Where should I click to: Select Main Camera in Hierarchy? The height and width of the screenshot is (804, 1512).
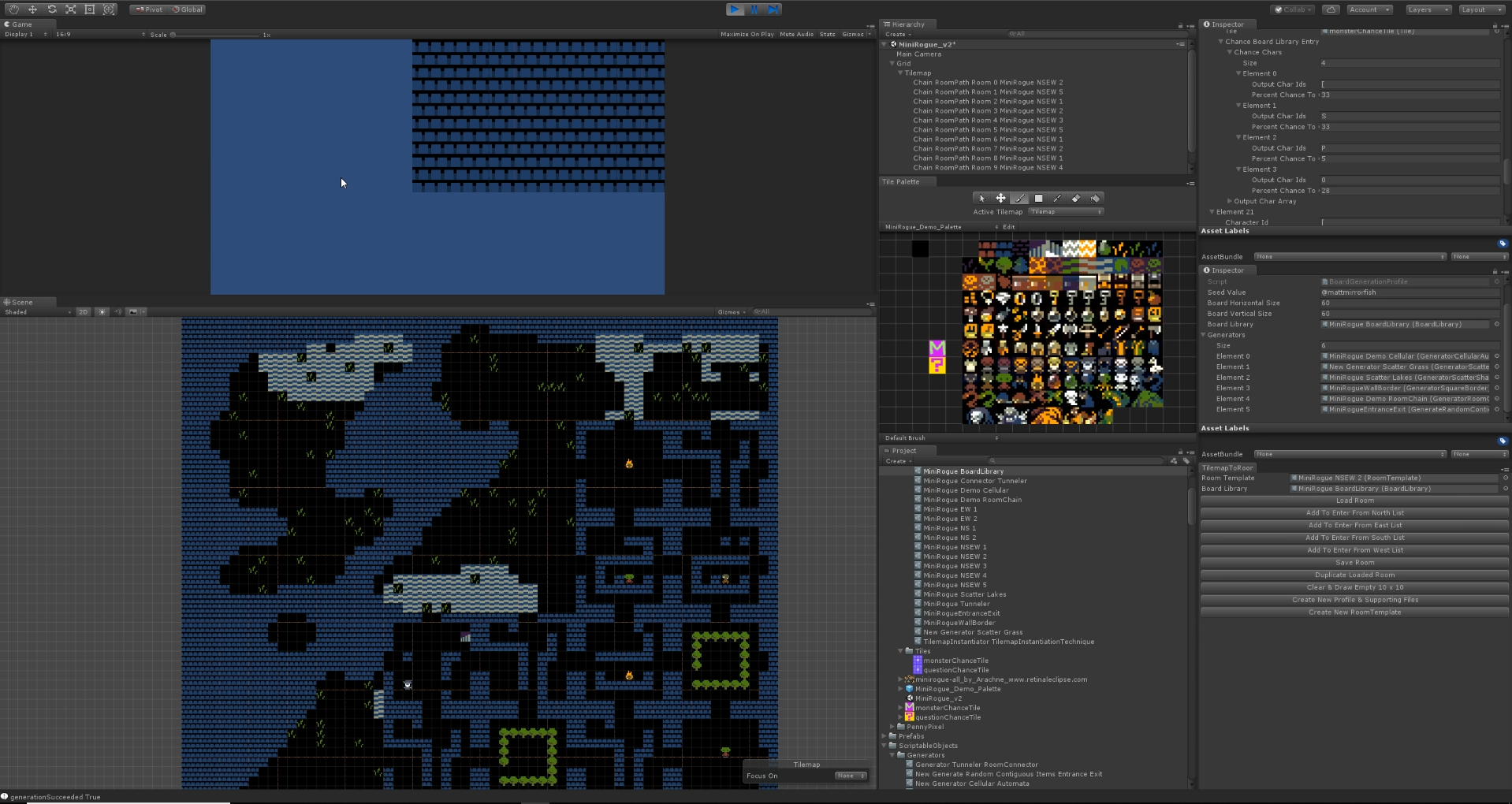918,54
